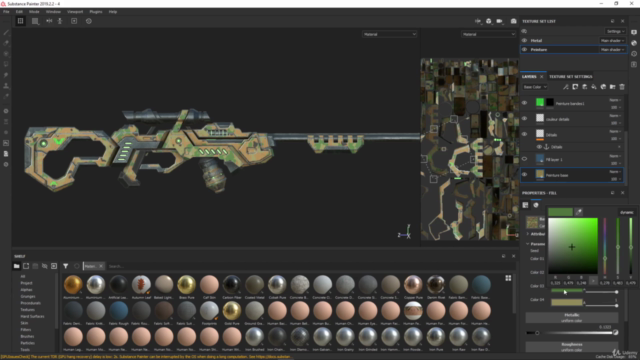Screen dimensions: 640x360
Task: Add a new paint layer icon
Action: tap(584, 87)
